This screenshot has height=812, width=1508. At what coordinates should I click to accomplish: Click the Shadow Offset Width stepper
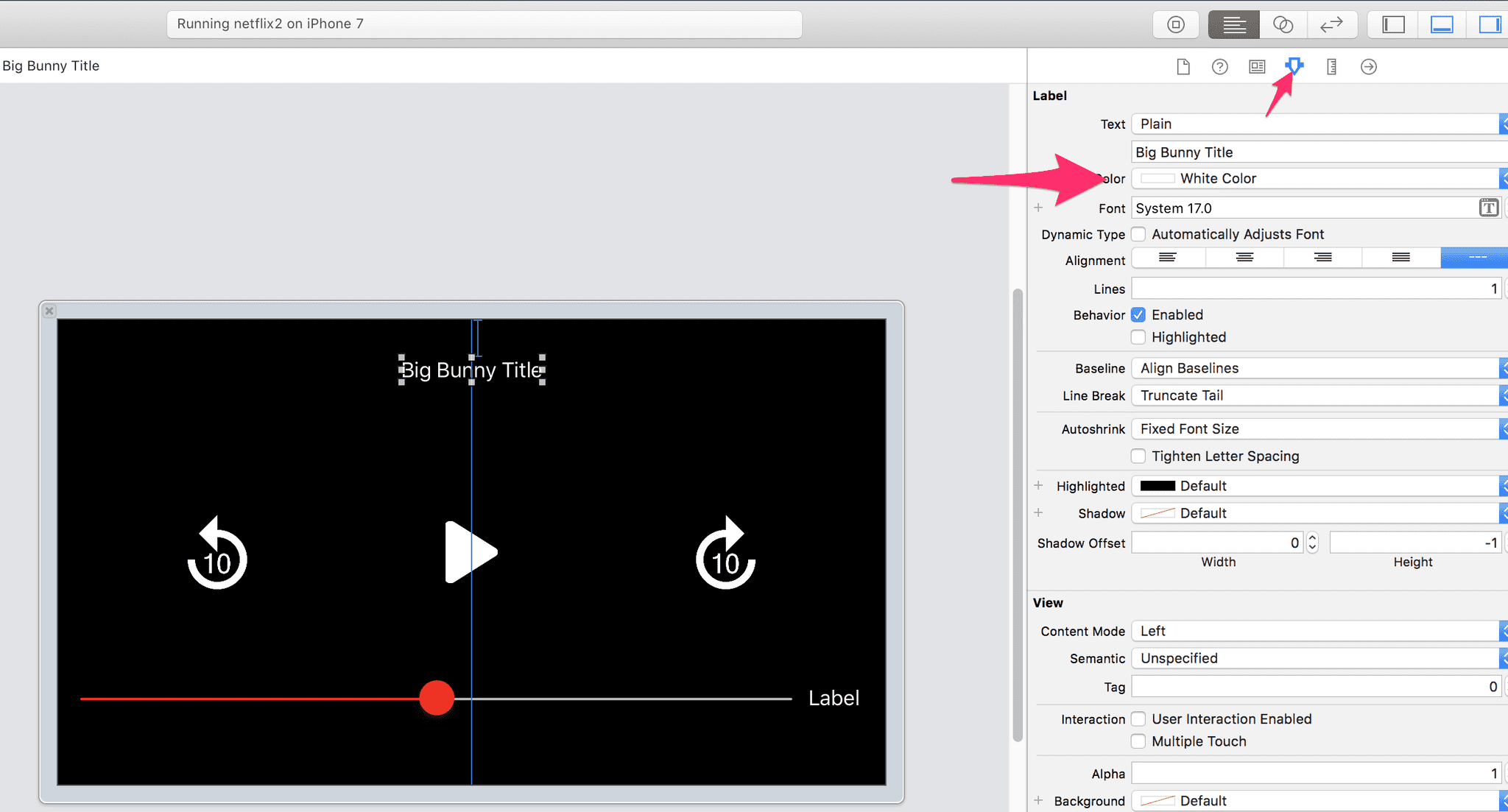click(x=1312, y=543)
